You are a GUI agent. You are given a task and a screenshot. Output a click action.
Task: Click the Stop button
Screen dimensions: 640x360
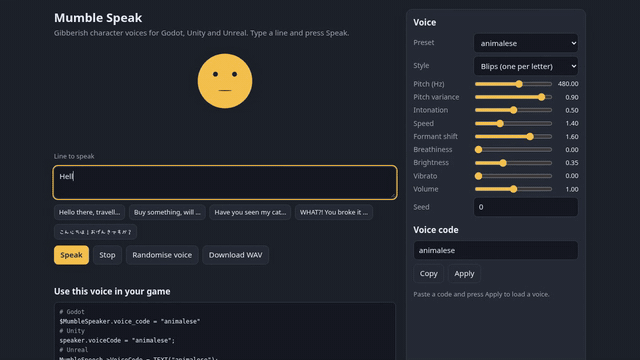[107, 255]
